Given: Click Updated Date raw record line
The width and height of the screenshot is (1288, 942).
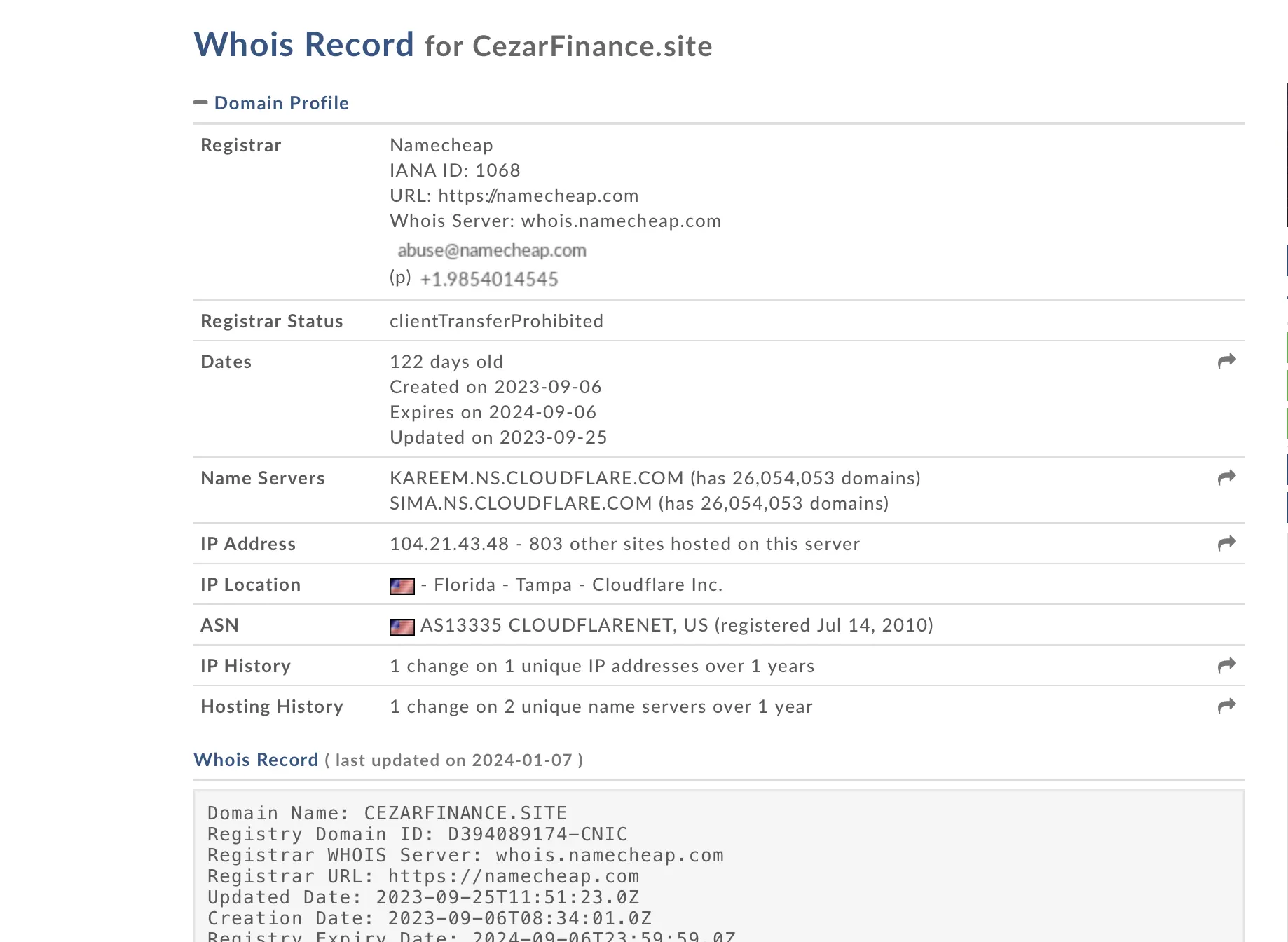Looking at the screenshot, I should pos(423,897).
